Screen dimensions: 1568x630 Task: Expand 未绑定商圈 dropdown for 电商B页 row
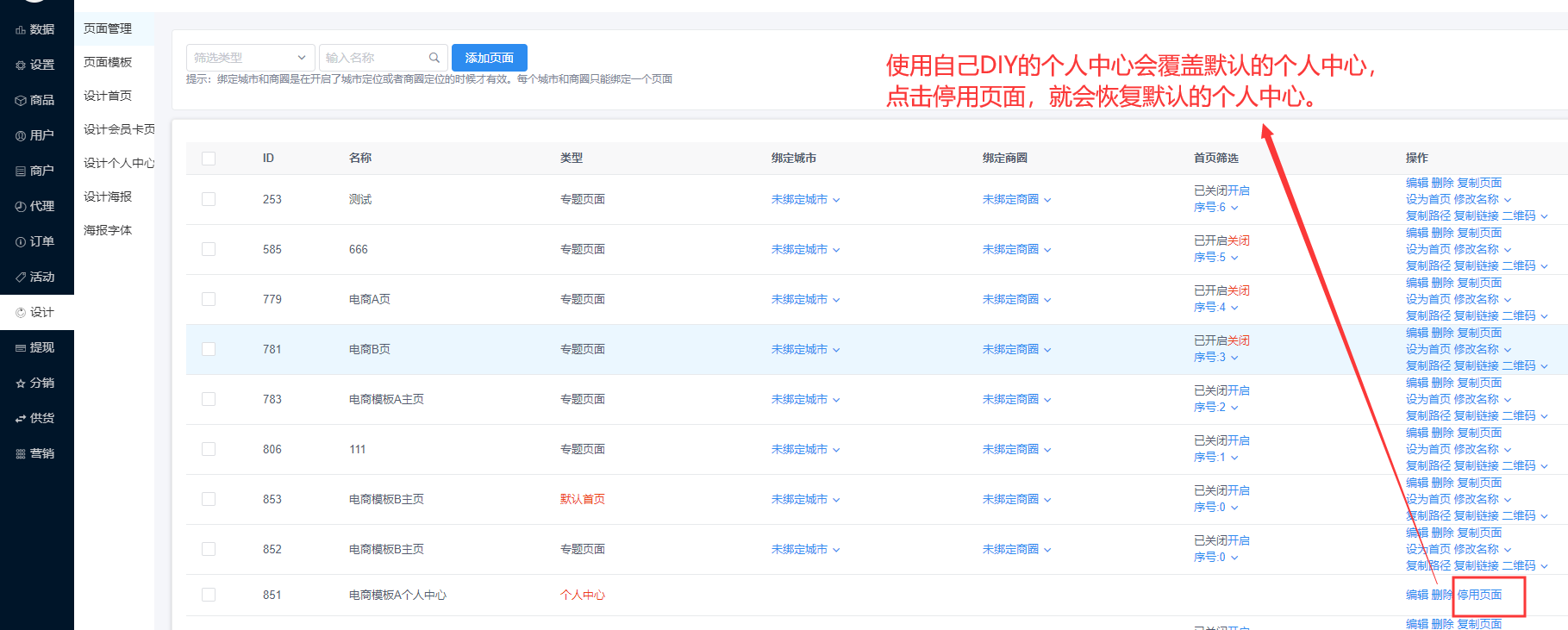coord(1016,349)
